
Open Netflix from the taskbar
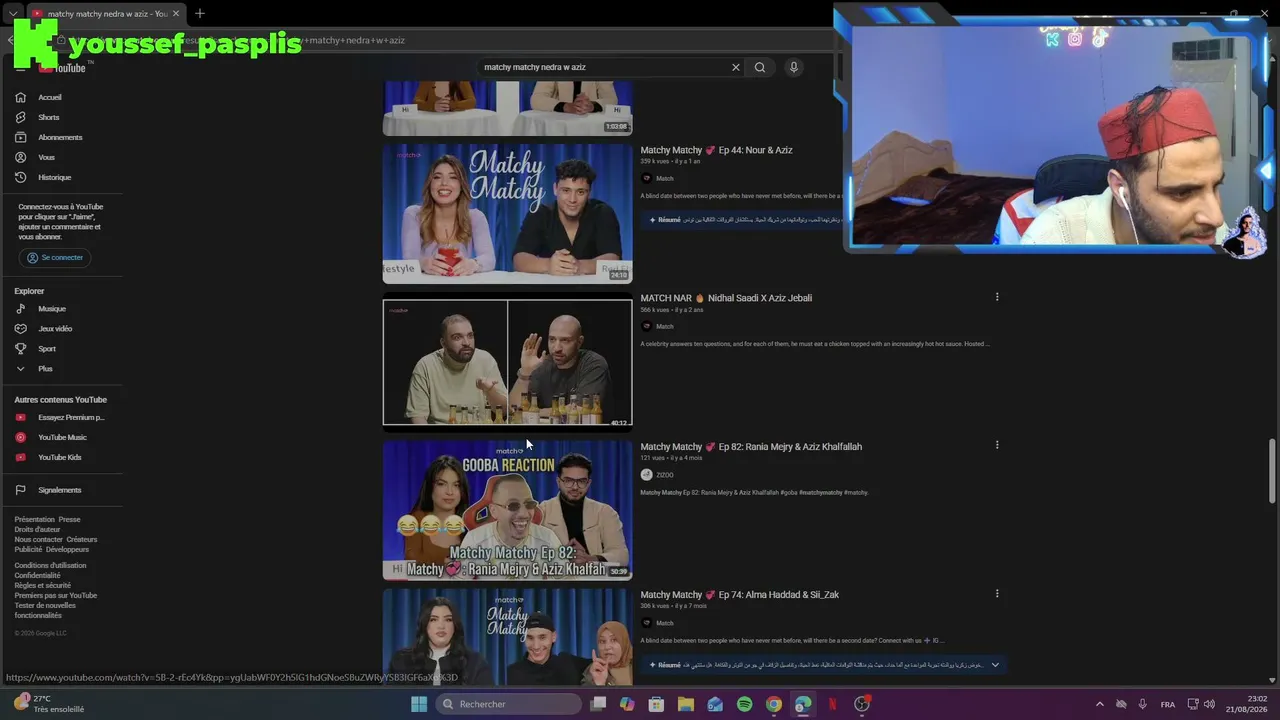coord(832,704)
